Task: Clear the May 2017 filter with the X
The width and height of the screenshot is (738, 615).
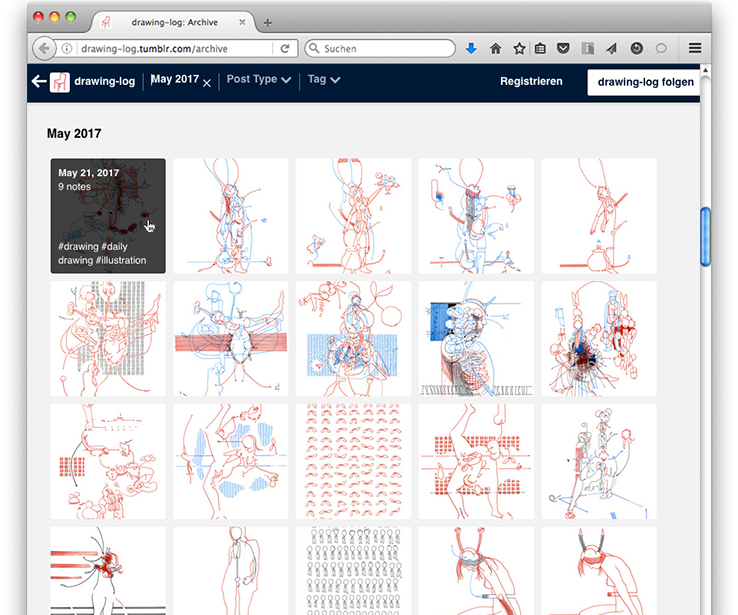Action: pos(207,84)
